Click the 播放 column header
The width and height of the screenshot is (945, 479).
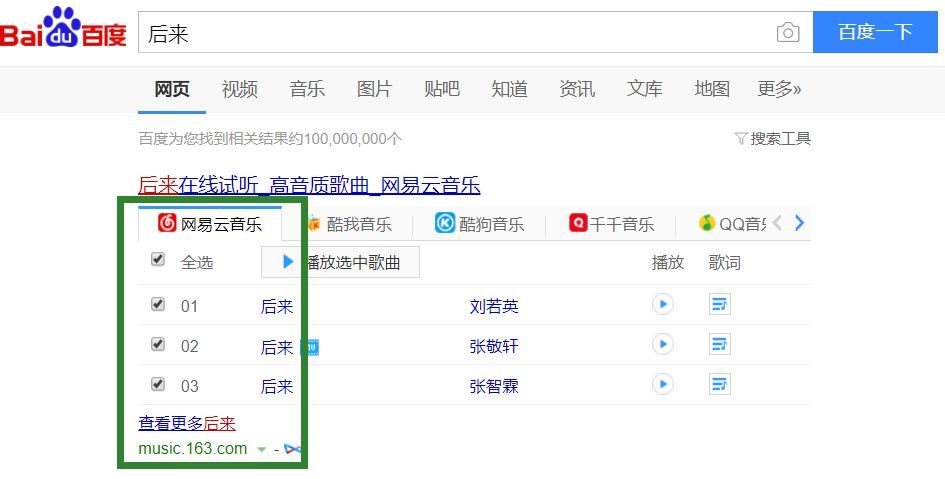pyautogui.click(x=668, y=263)
